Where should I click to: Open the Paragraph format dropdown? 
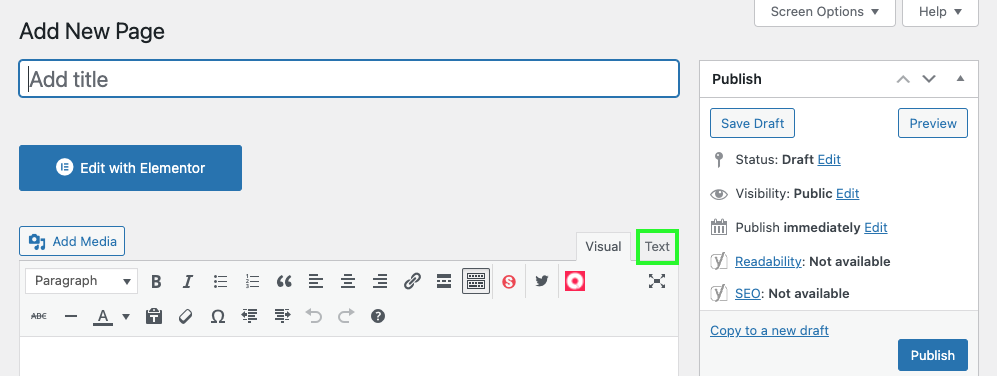(x=81, y=281)
